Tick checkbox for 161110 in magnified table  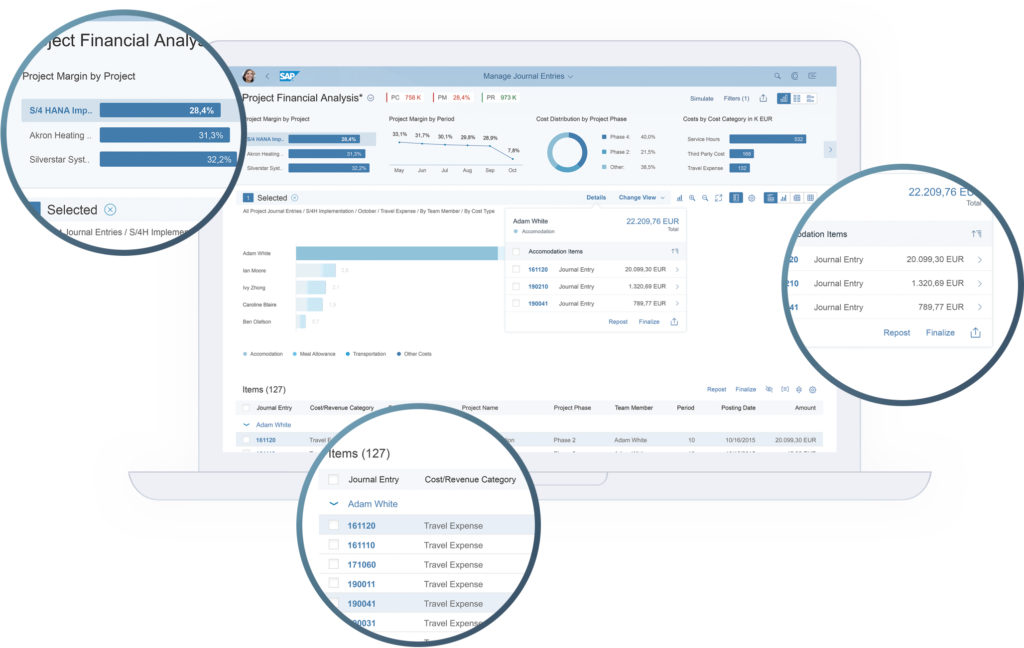(334, 545)
